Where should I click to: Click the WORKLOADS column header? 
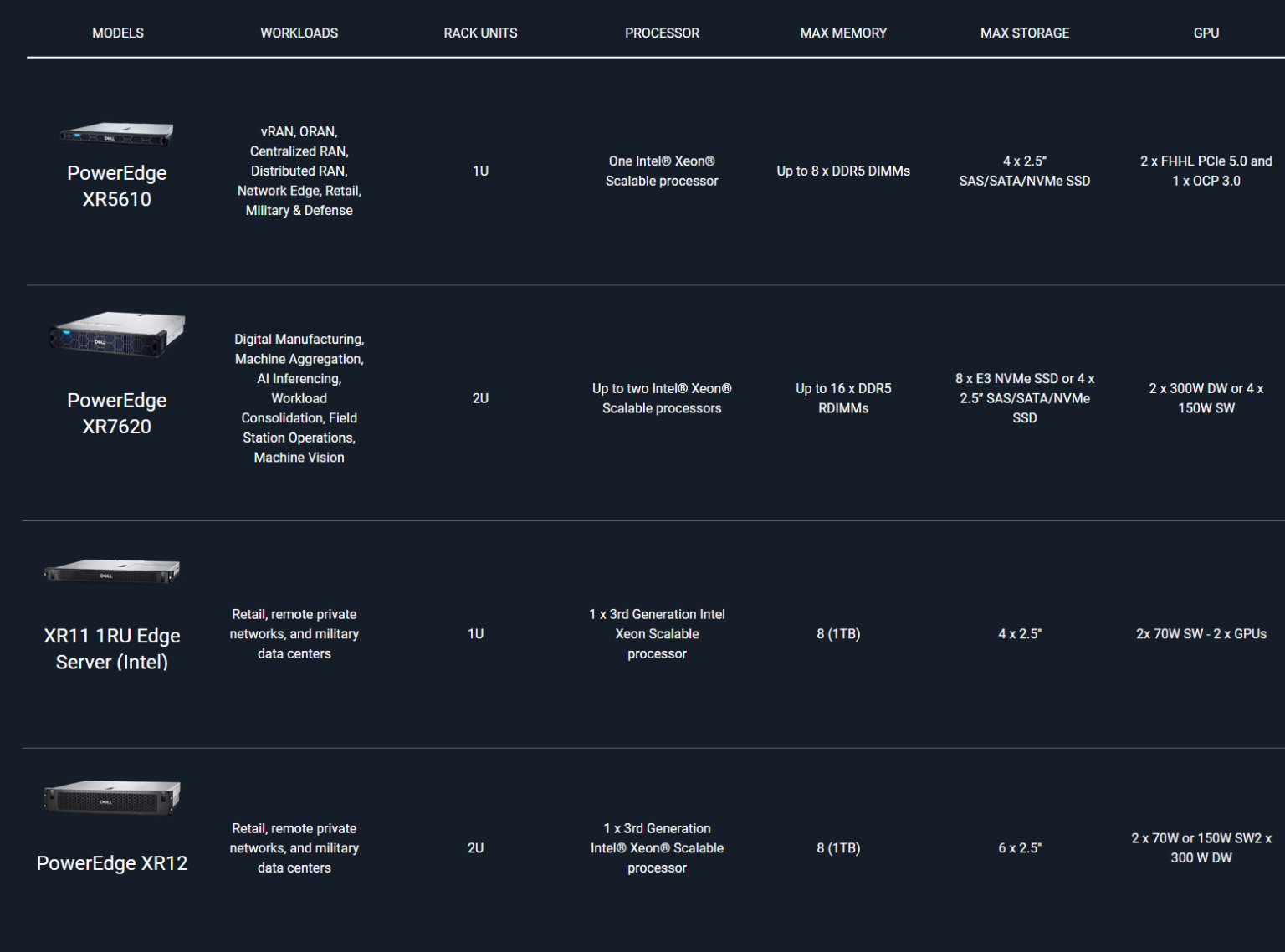click(x=299, y=33)
